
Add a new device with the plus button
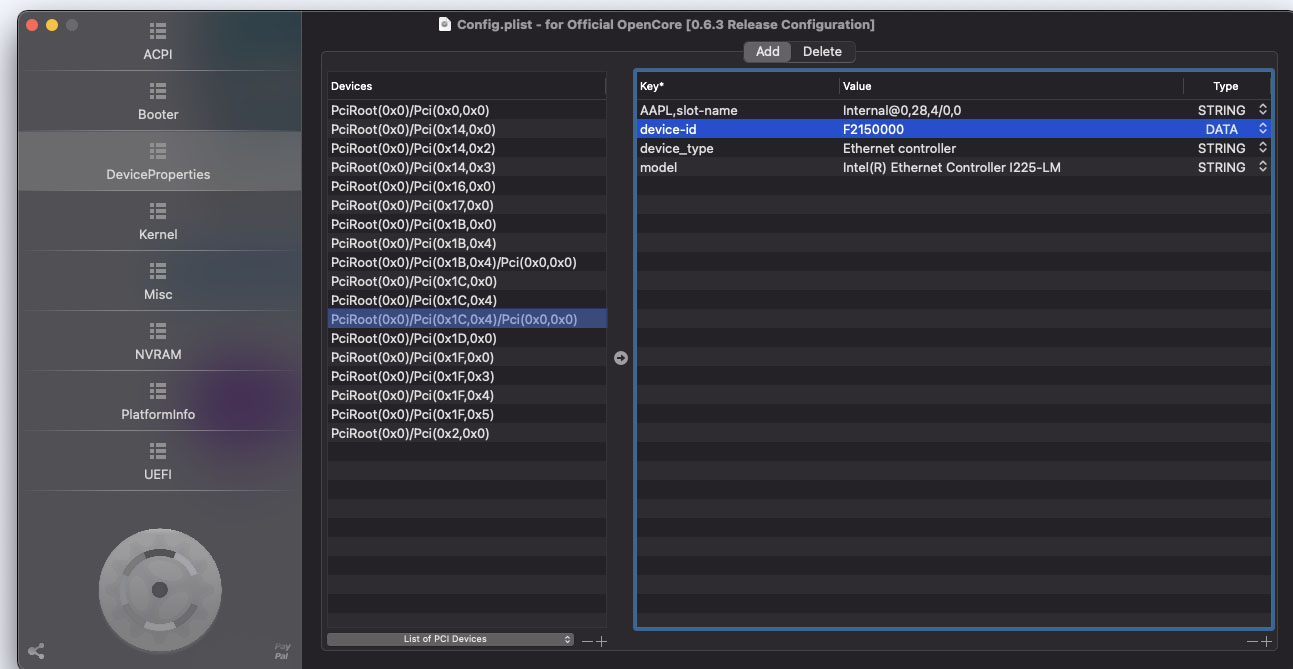pyautogui.click(x=602, y=641)
